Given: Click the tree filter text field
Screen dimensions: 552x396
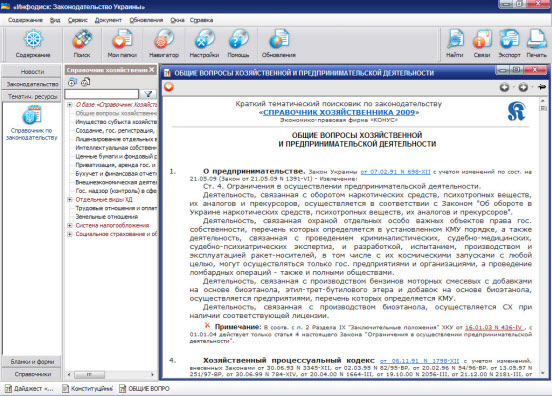Looking at the screenshot, I should tap(102, 94).
